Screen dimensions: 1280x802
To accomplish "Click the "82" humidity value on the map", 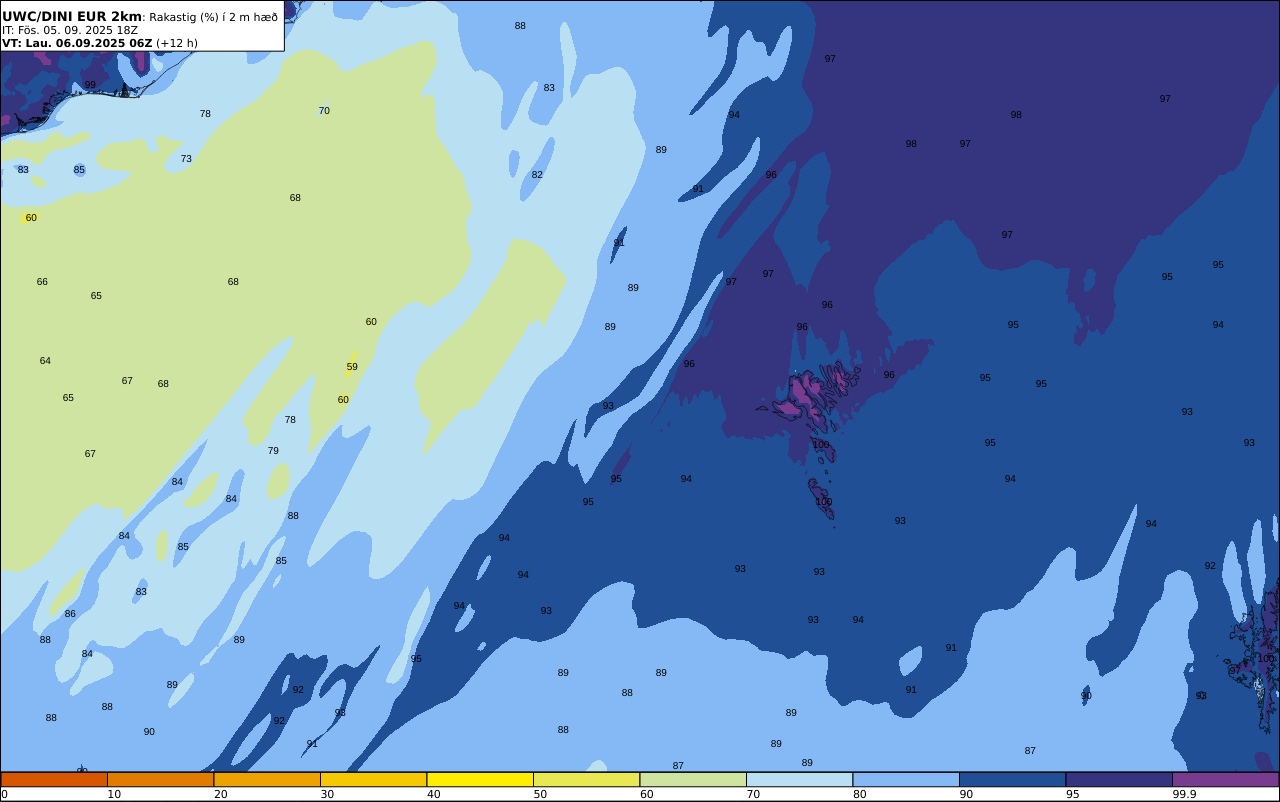I will (x=537, y=175).
